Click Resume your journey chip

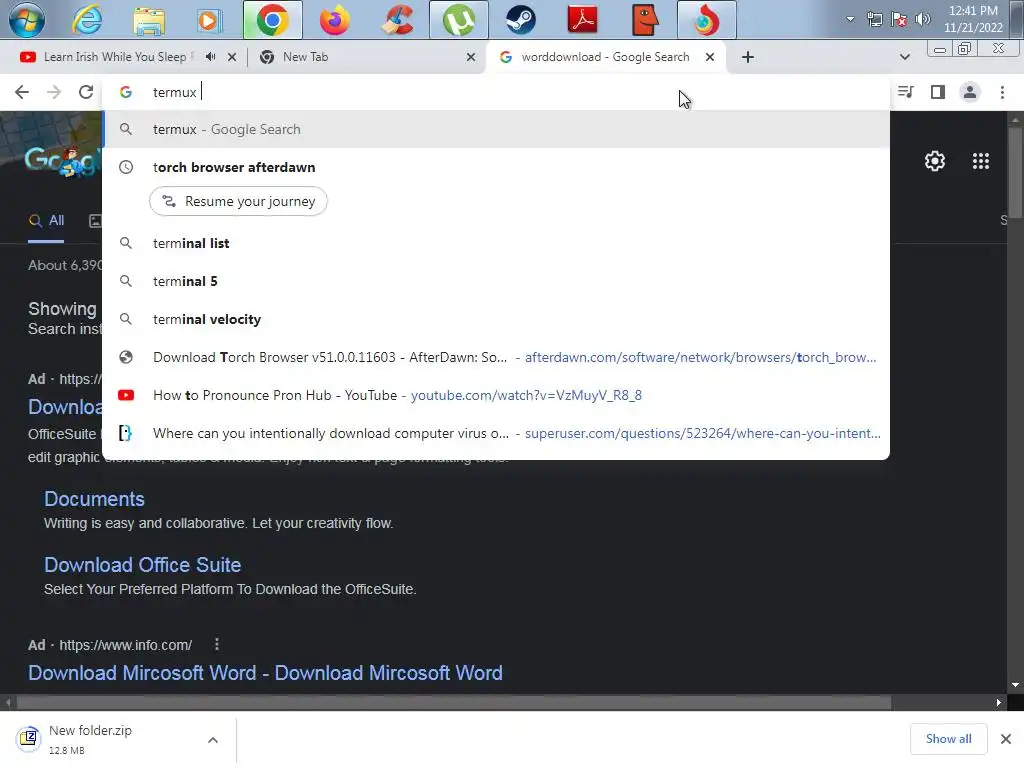tap(238, 201)
